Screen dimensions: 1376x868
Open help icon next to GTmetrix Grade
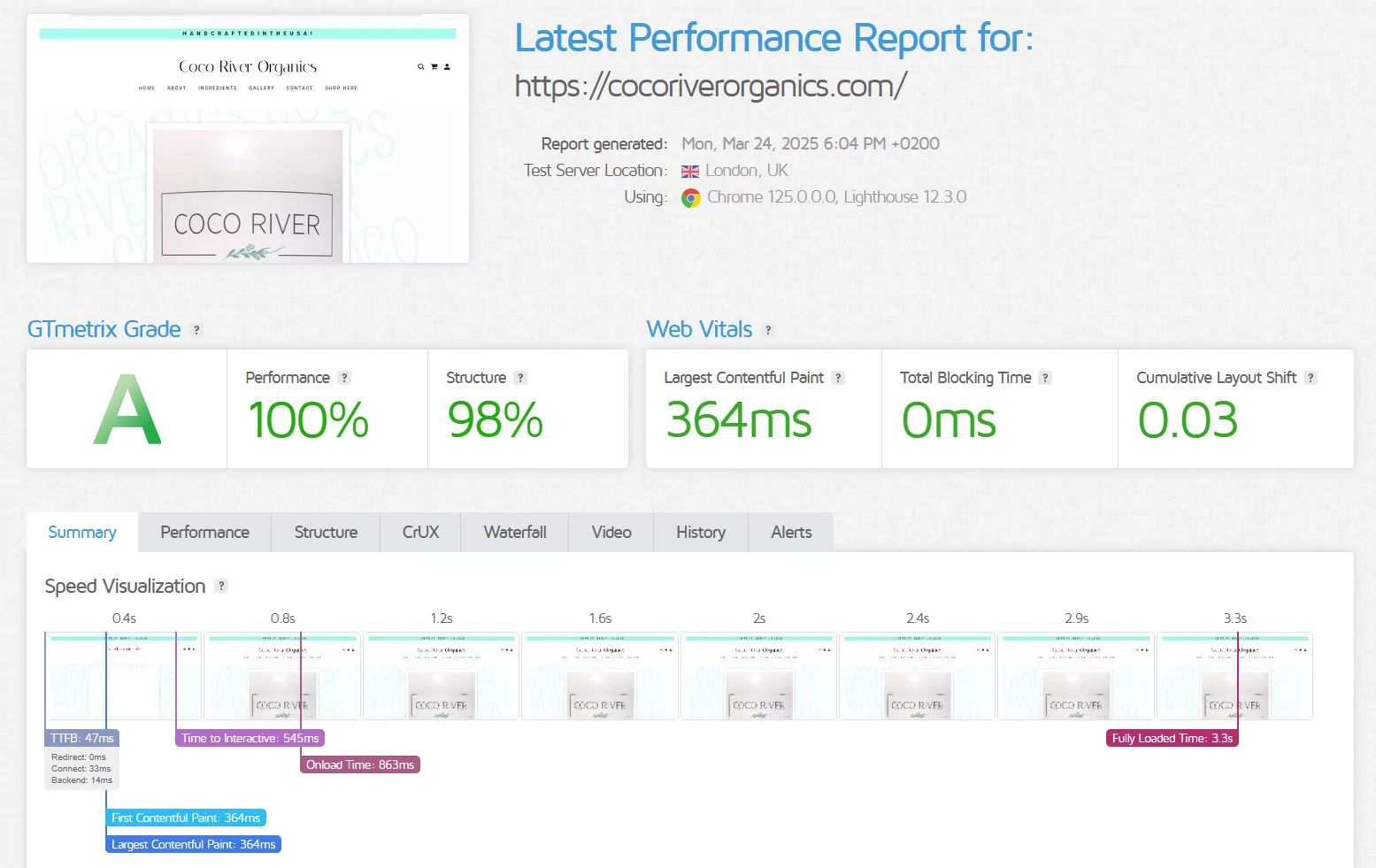point(196,330)
